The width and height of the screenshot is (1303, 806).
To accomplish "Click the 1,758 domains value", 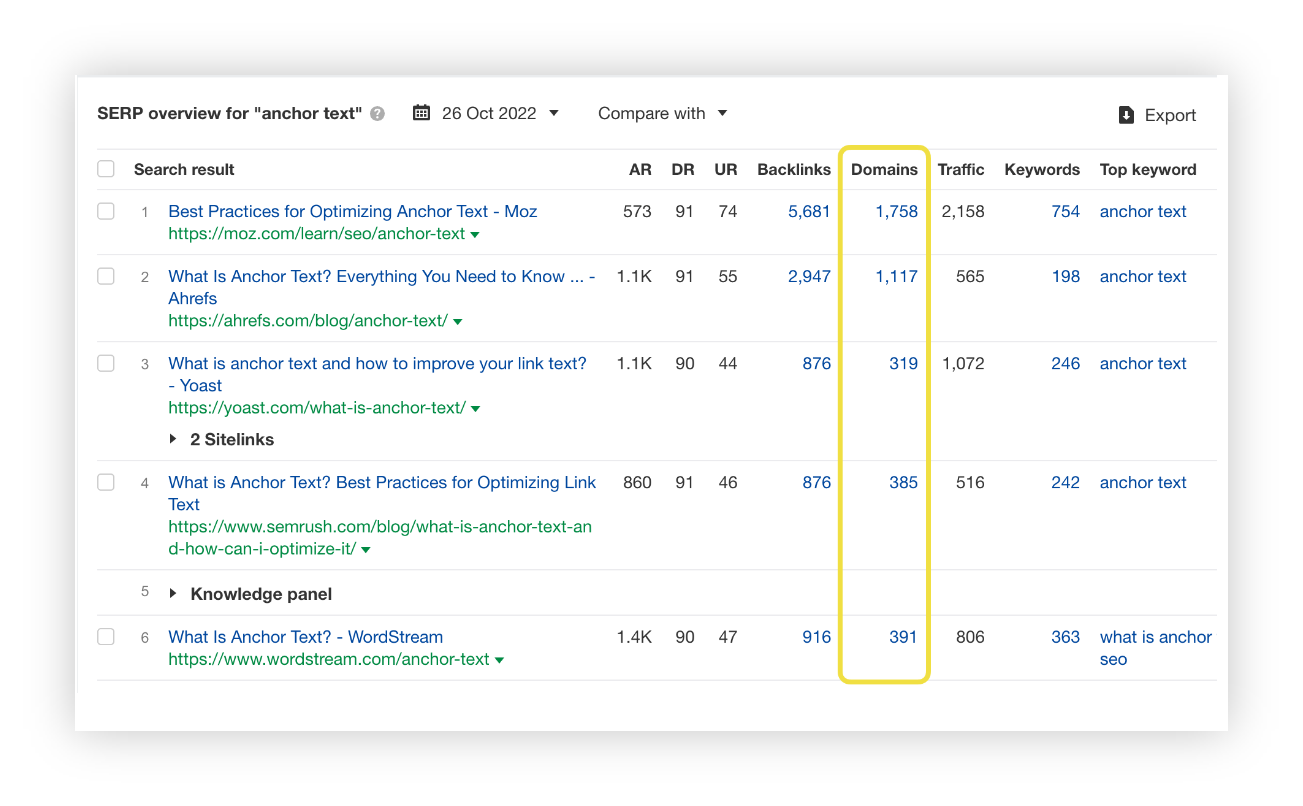I will [x=899, y=211].
